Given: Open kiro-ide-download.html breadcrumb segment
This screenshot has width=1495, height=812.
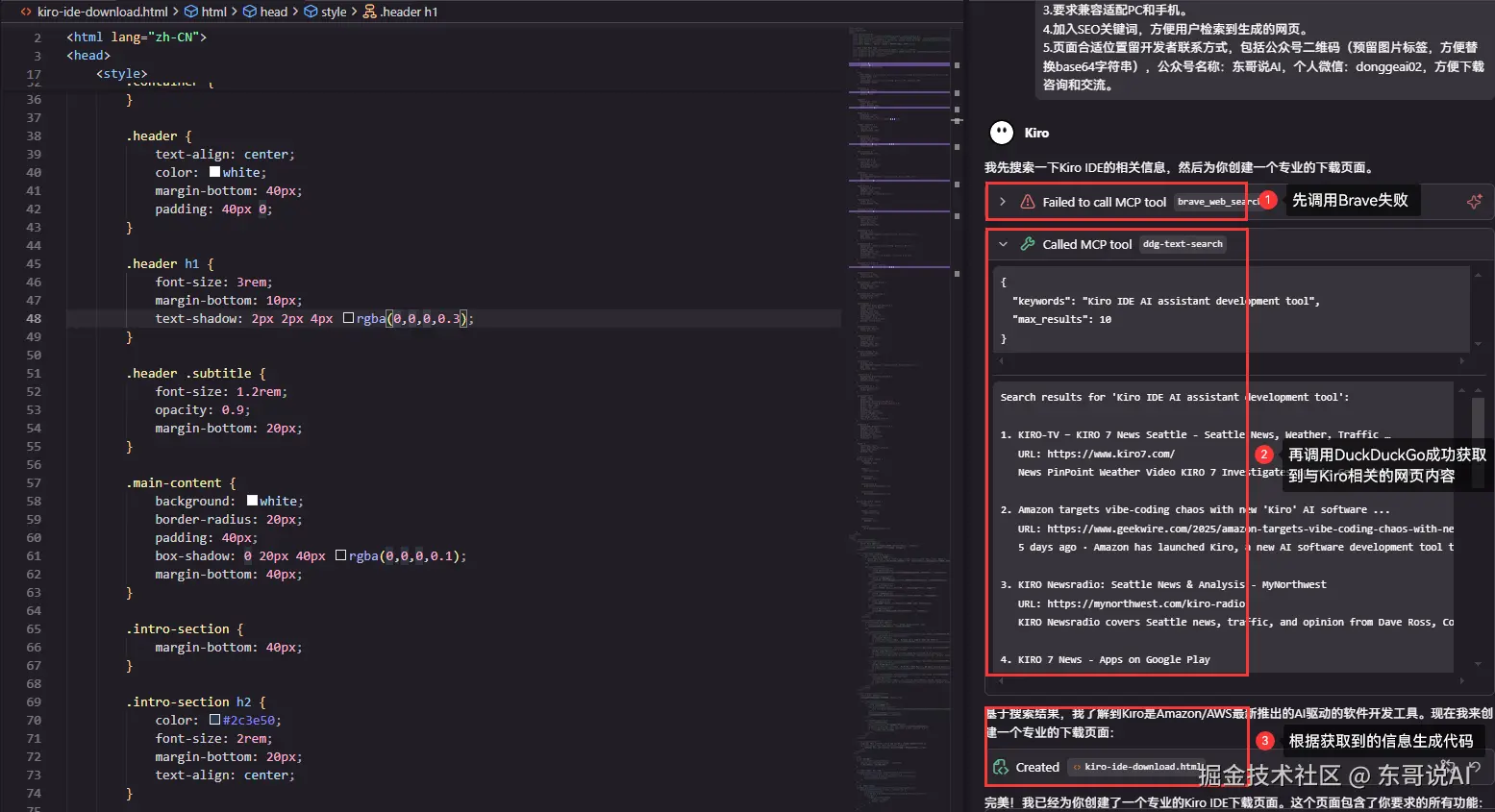Looking at the screenshot, I should coord(102,12).
